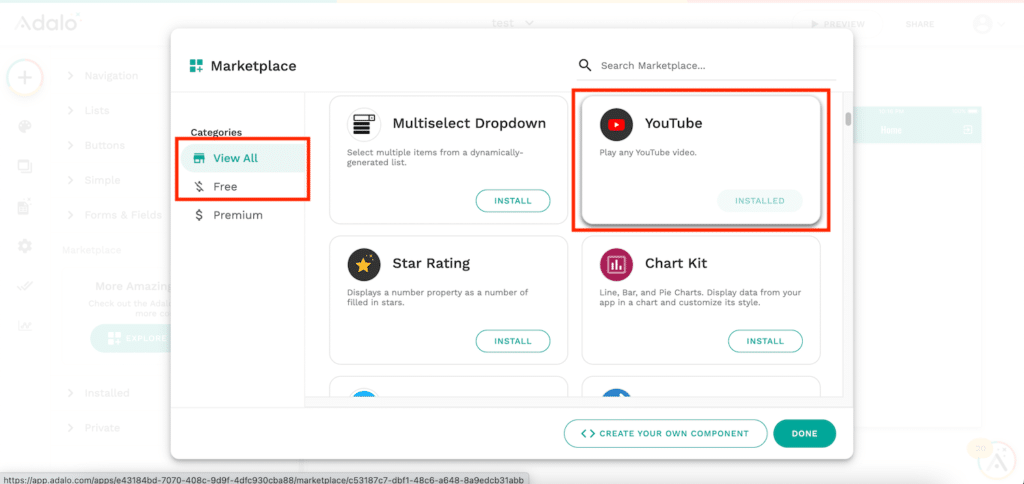Screen dimensions: 1024x484
Task: Click the Multiselect Dropdown component icon
Action: tap(364, 124)
